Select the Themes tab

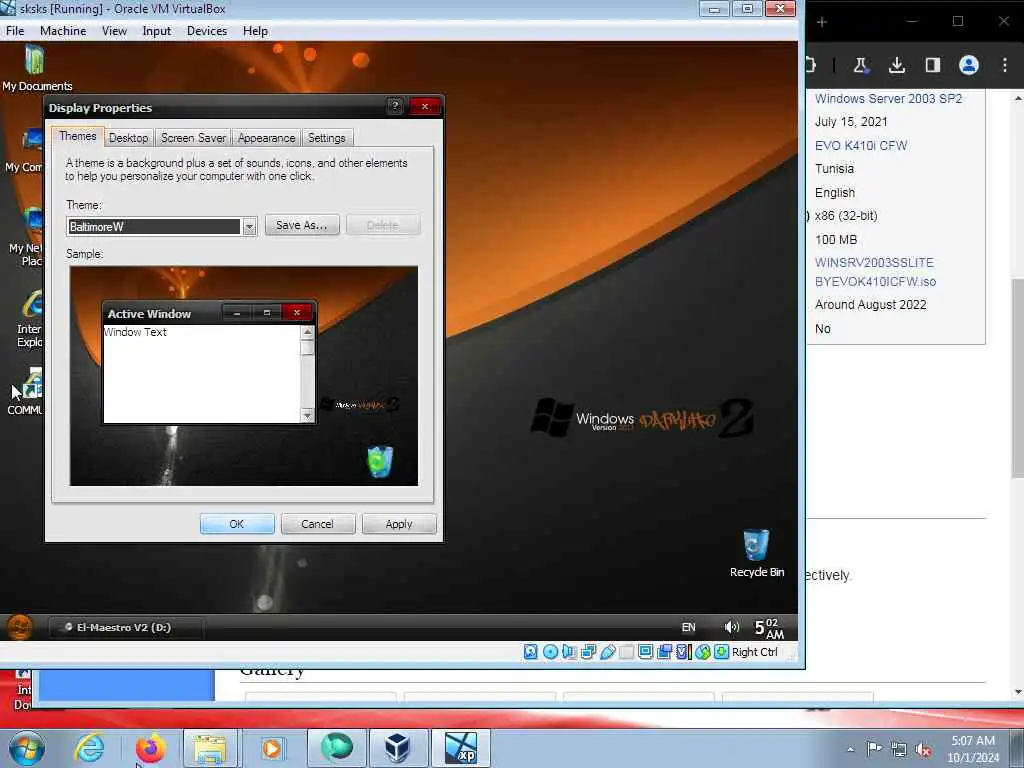[77, 136]
